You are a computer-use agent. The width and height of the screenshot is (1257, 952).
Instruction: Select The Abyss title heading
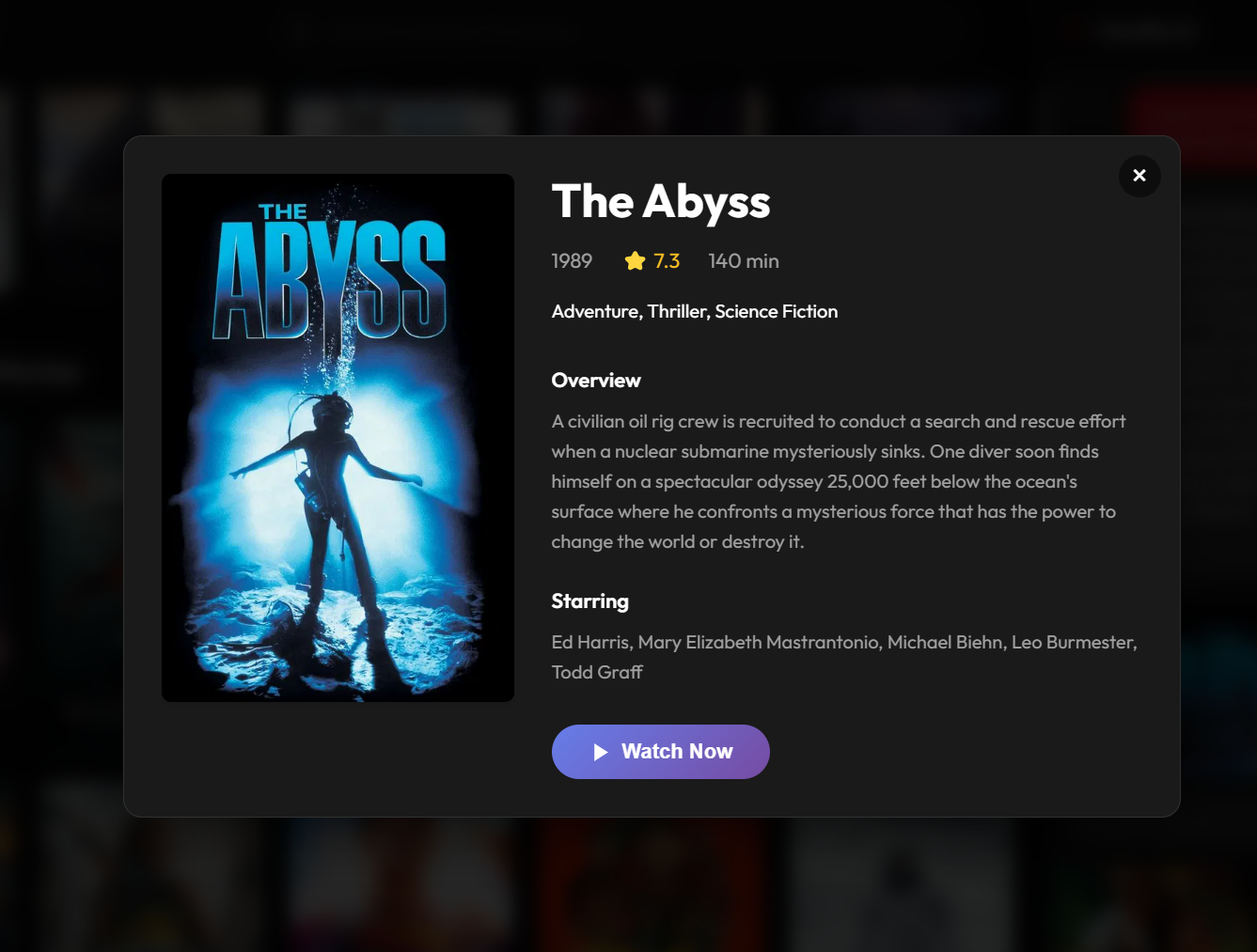pos(661,201)
